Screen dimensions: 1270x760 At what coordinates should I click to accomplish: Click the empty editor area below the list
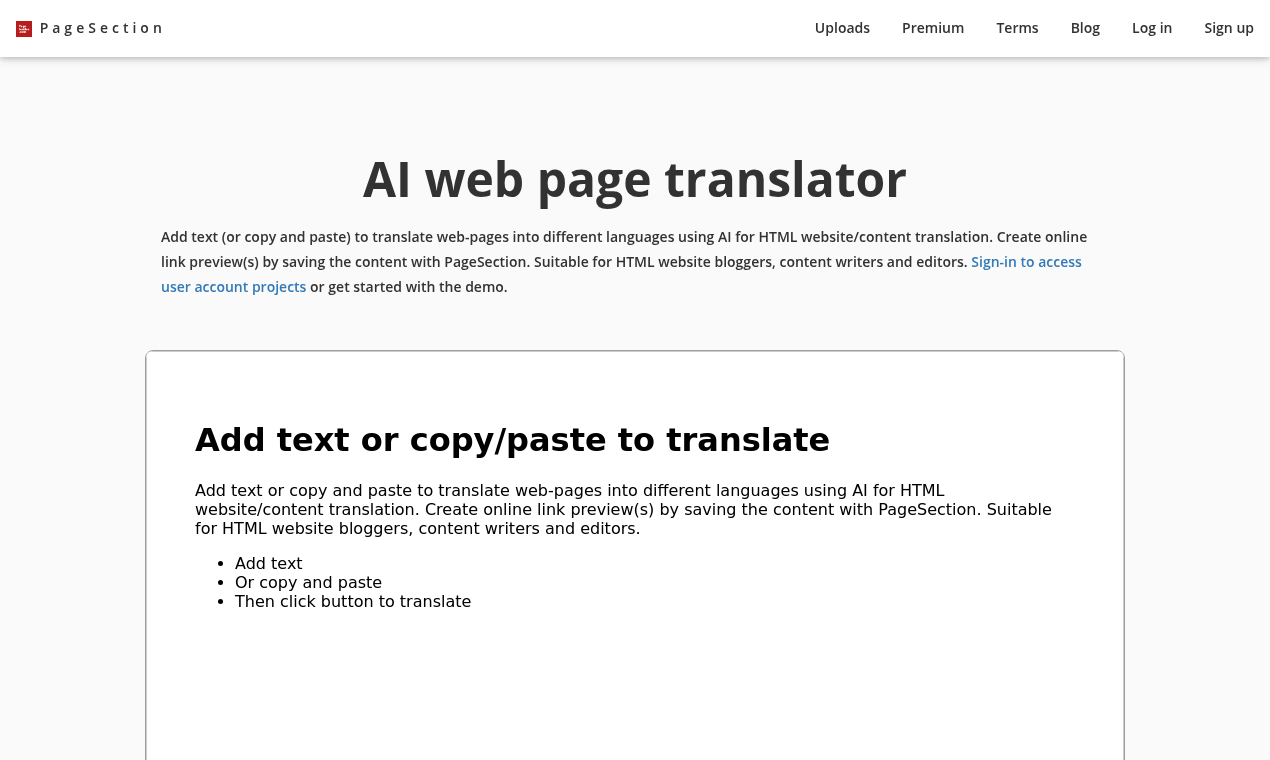point(634,690)
